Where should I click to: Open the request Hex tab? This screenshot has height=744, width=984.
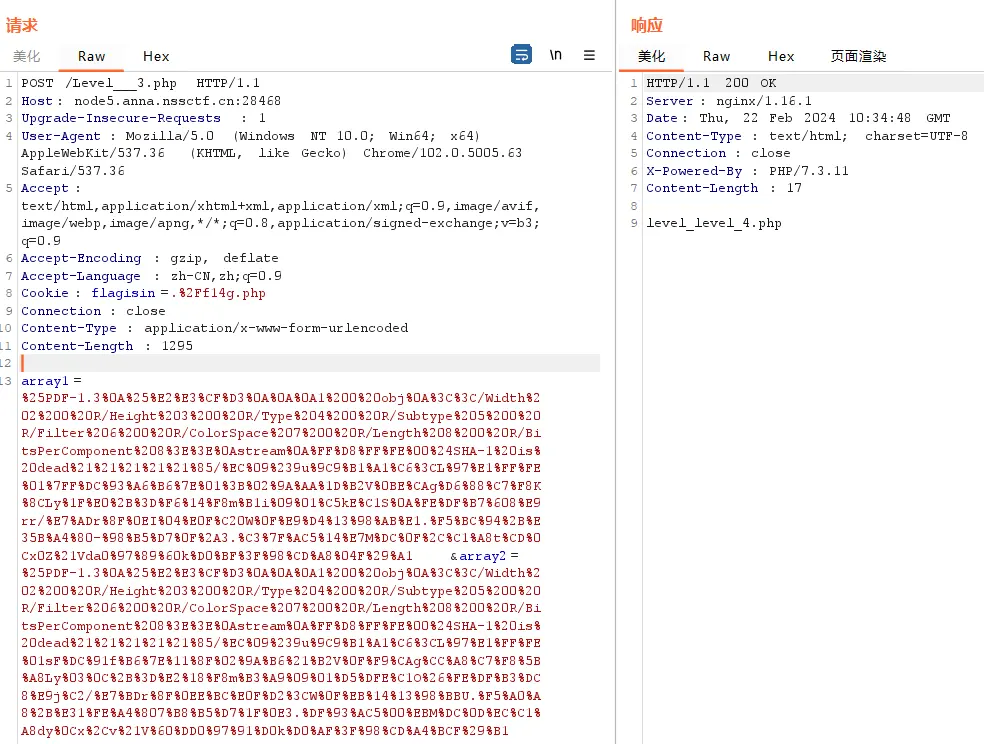156,57
